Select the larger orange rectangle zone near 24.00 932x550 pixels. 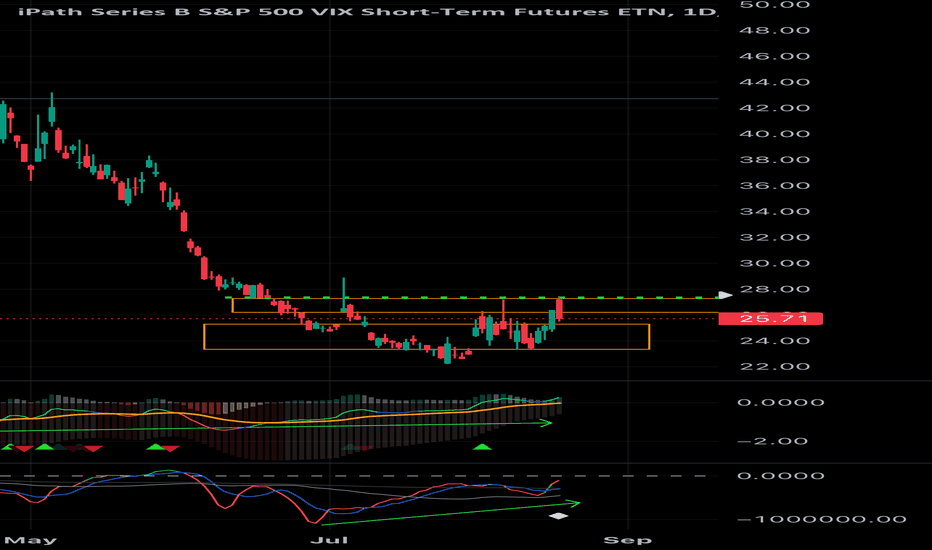tap(427, 337)
